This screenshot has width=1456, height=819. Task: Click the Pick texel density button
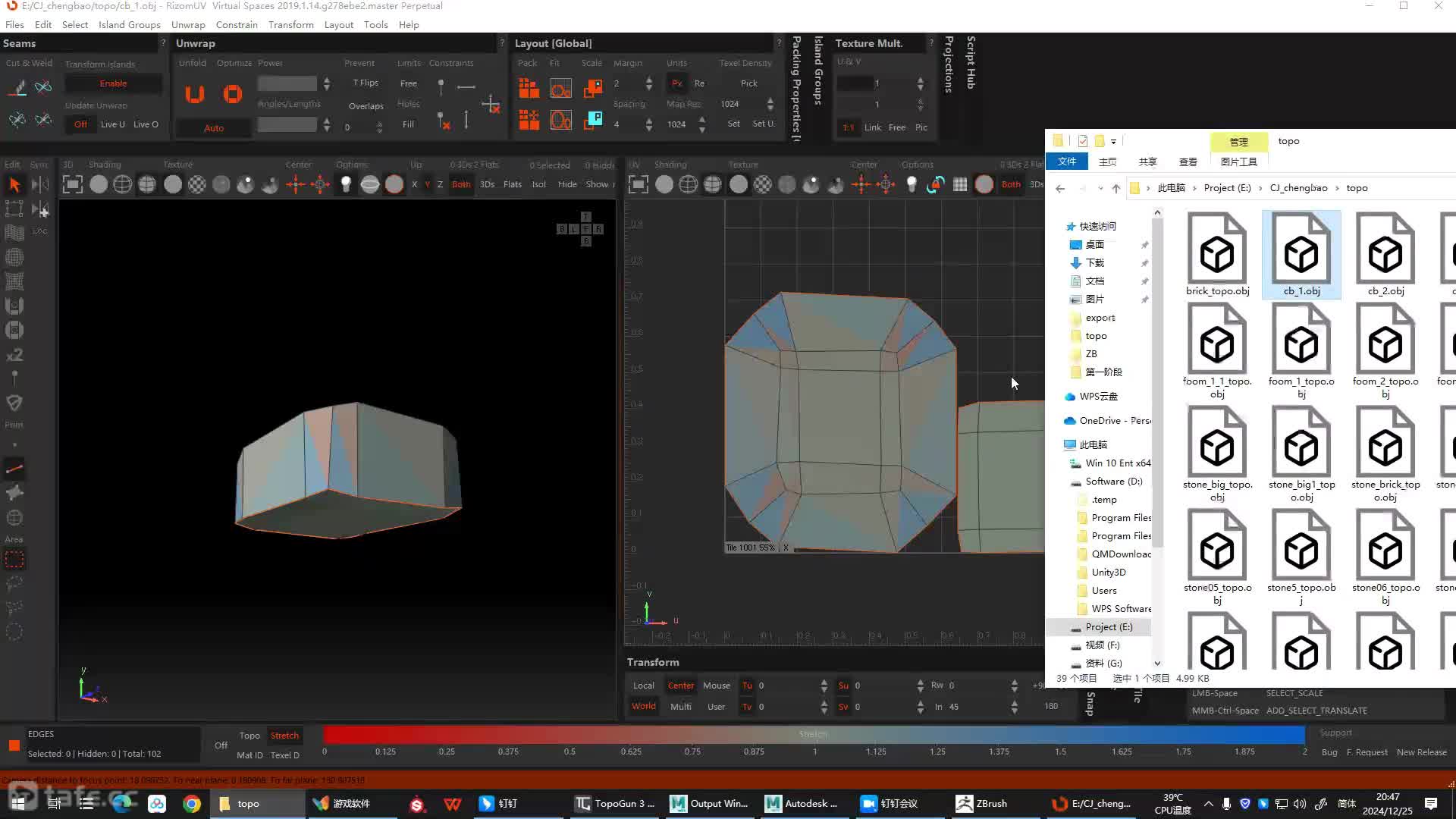coord(748,83)
